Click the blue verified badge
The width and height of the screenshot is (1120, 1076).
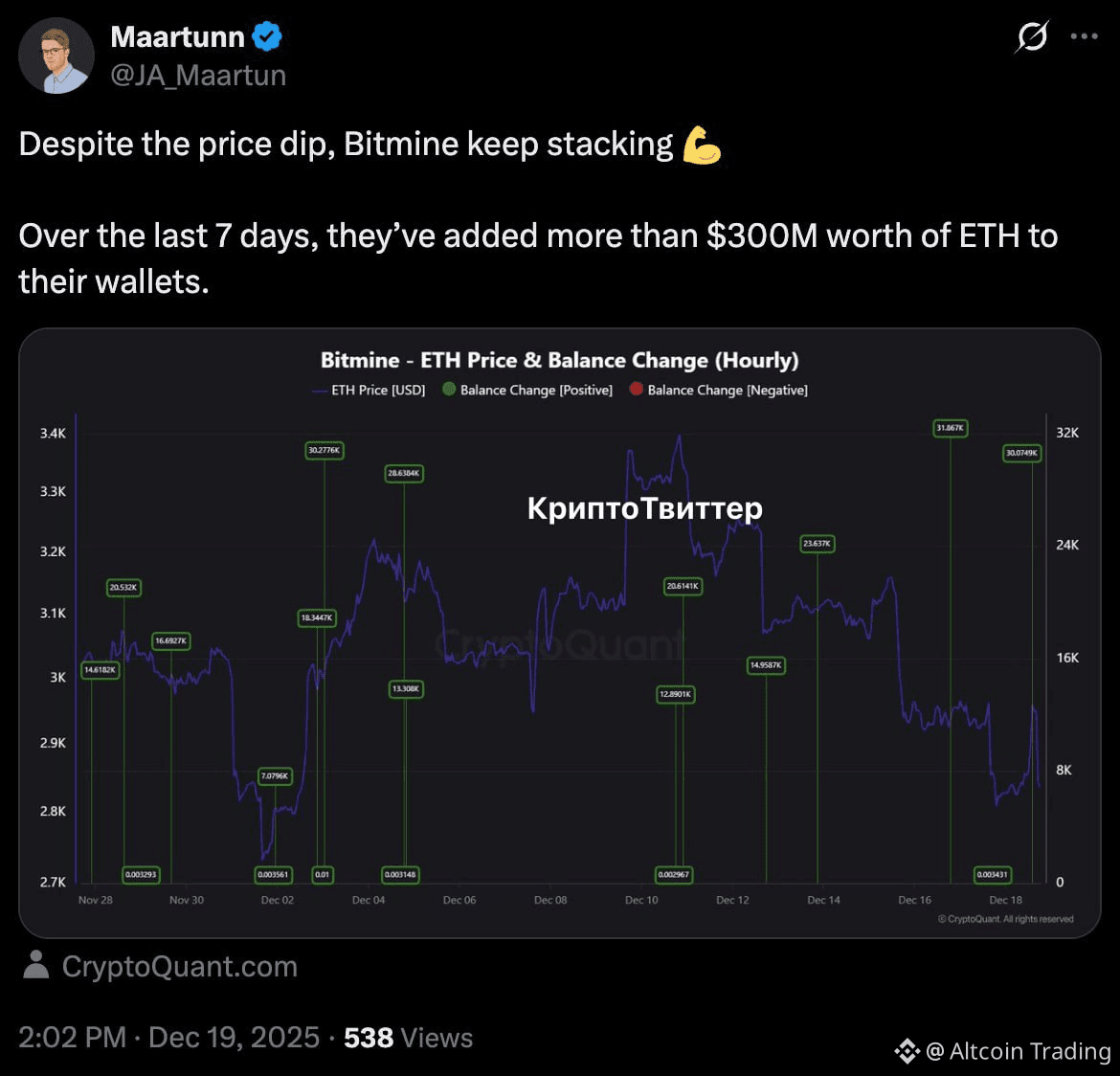point(267,36)
